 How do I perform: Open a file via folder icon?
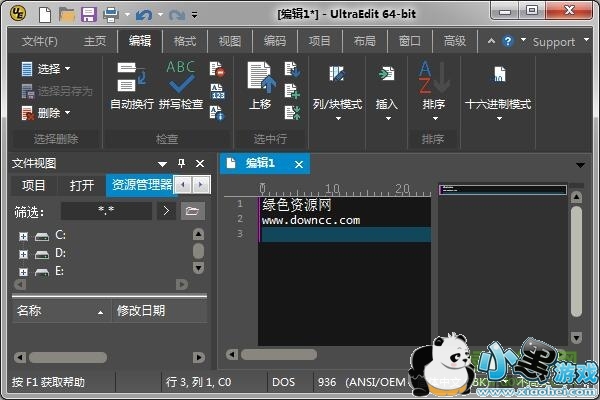(x=67, y=15)
